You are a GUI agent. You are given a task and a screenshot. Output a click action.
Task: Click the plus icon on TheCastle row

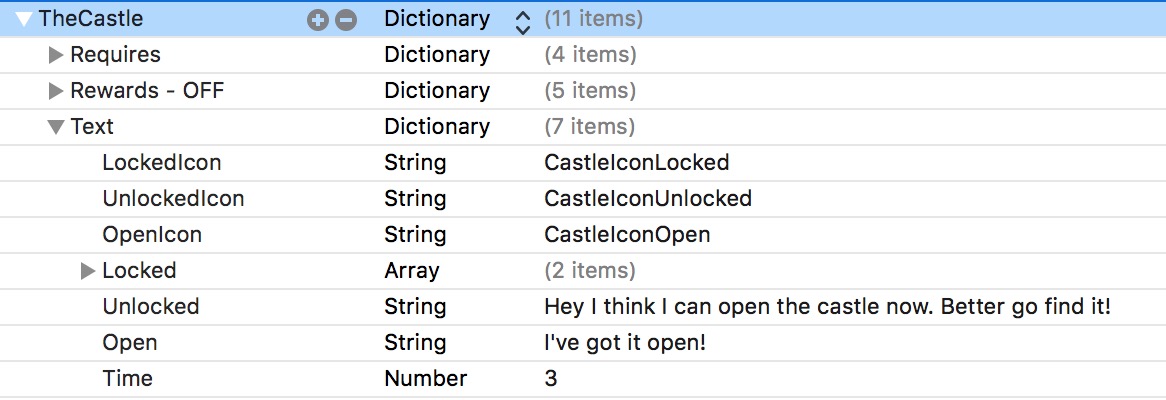click(x=318, y=19)
